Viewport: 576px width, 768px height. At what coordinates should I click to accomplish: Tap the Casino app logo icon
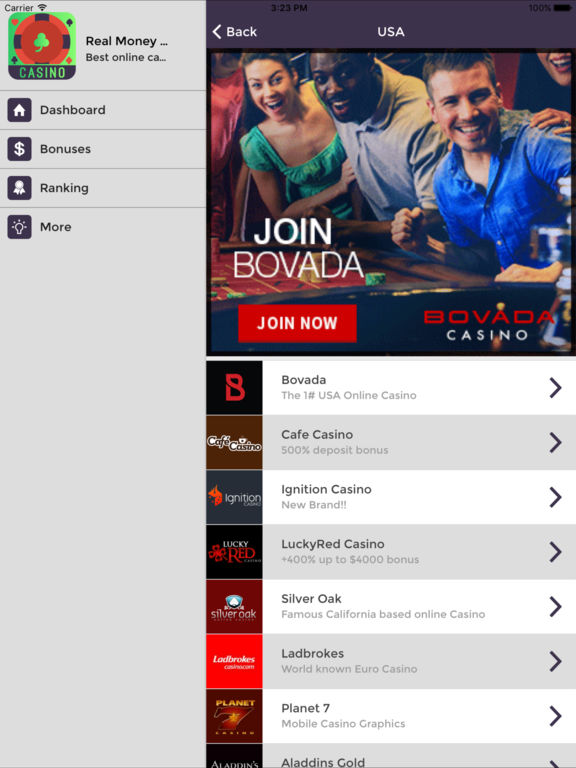[x=42, y=47]
